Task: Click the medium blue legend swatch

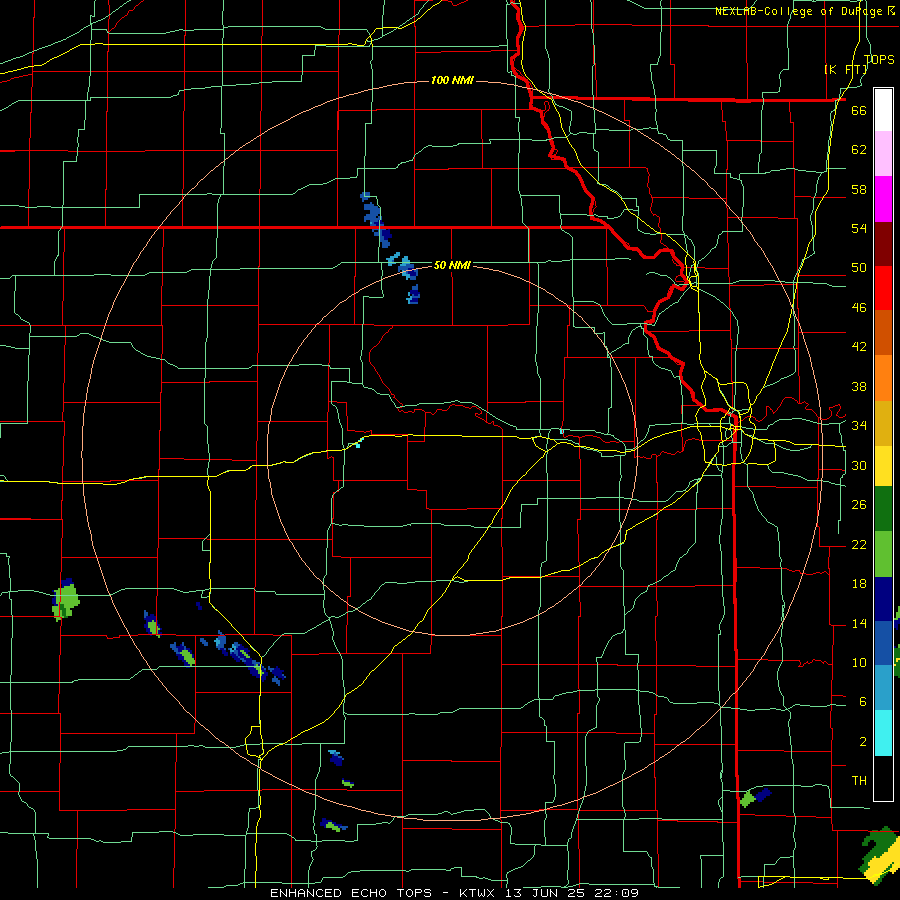Action: point(883,643)
